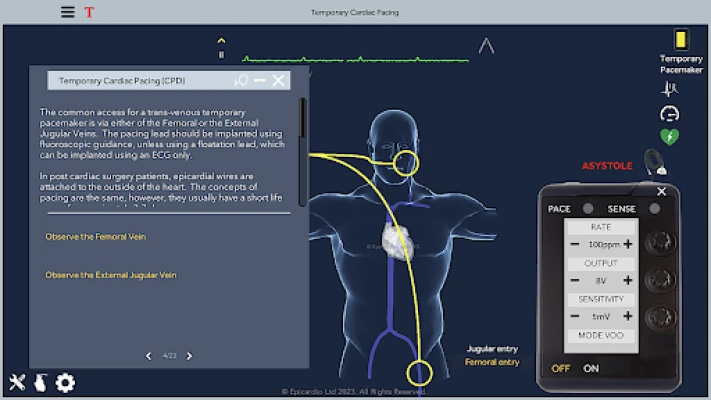Pause the ECG trace
The image size is (711, 400).
[x=221, y=54]
